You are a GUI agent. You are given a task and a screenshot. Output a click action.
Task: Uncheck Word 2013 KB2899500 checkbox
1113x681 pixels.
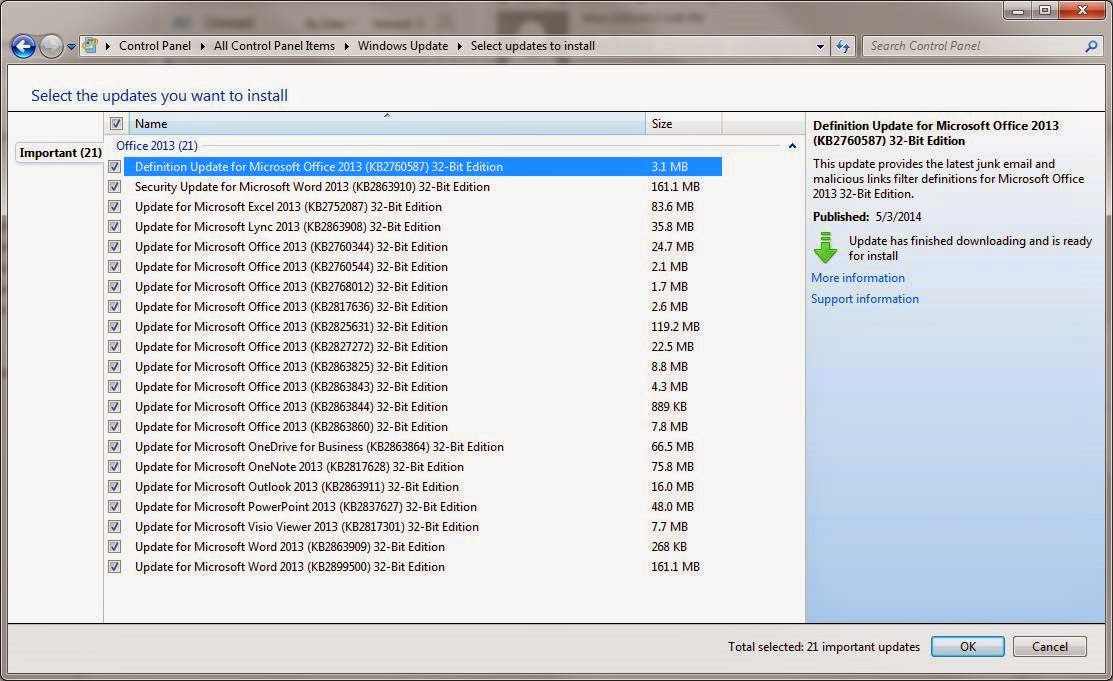[114, 567]
